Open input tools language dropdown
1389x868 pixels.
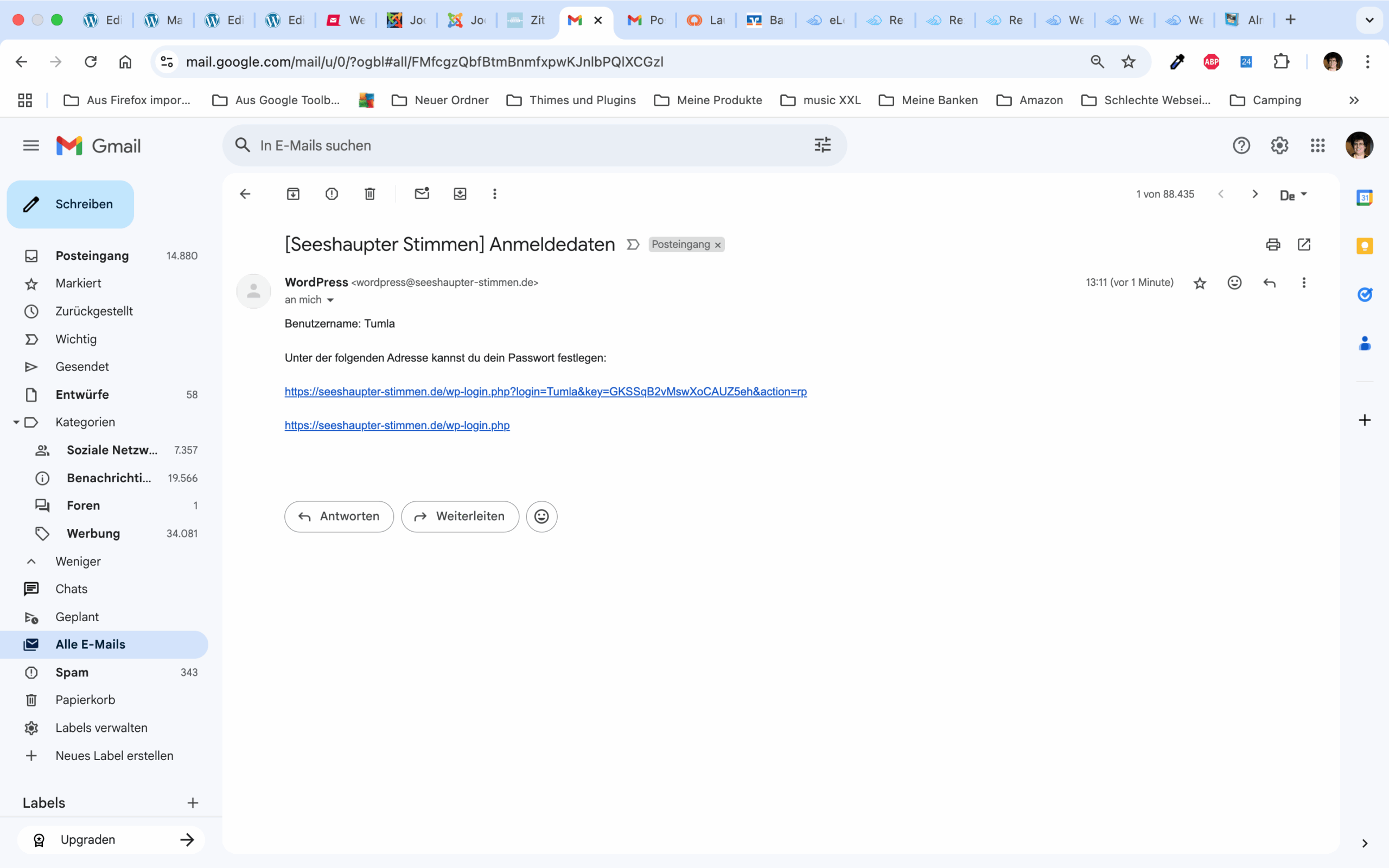[1293, 195]
